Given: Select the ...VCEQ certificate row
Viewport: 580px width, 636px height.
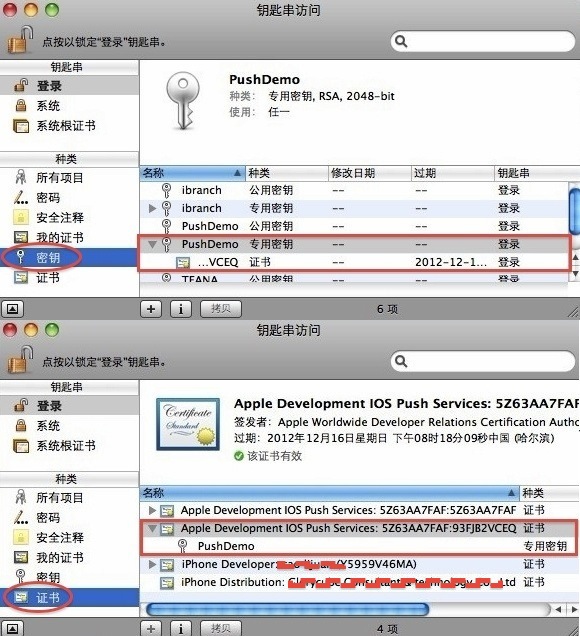Looking at the screenshot, I should (354, 262).
